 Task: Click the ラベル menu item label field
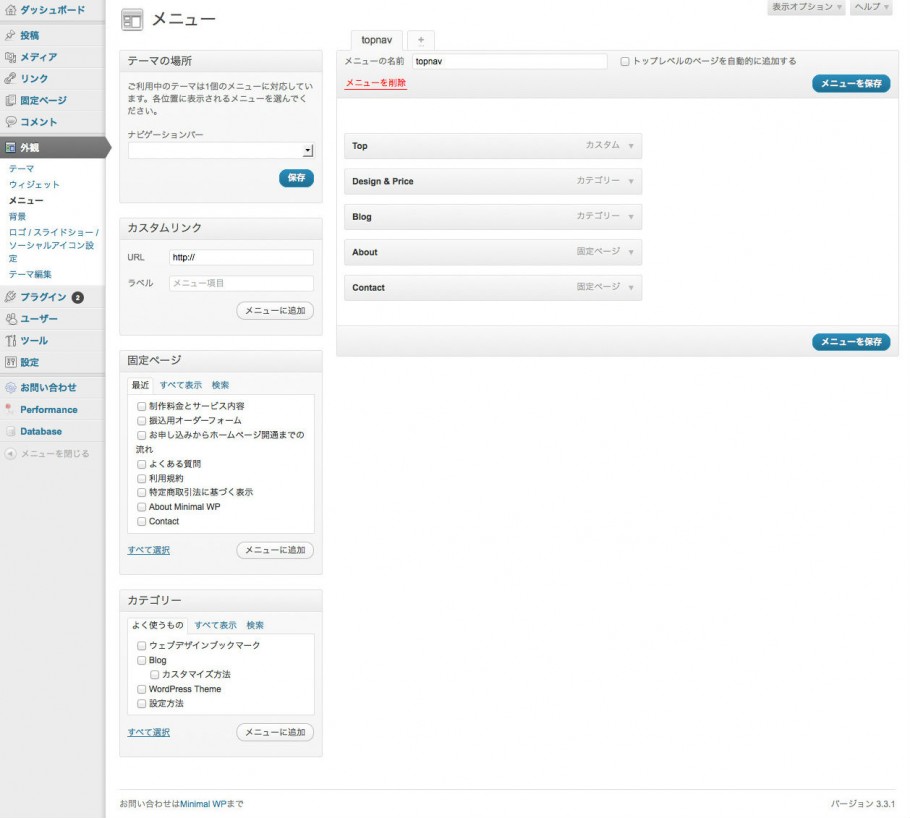(241, 283)
